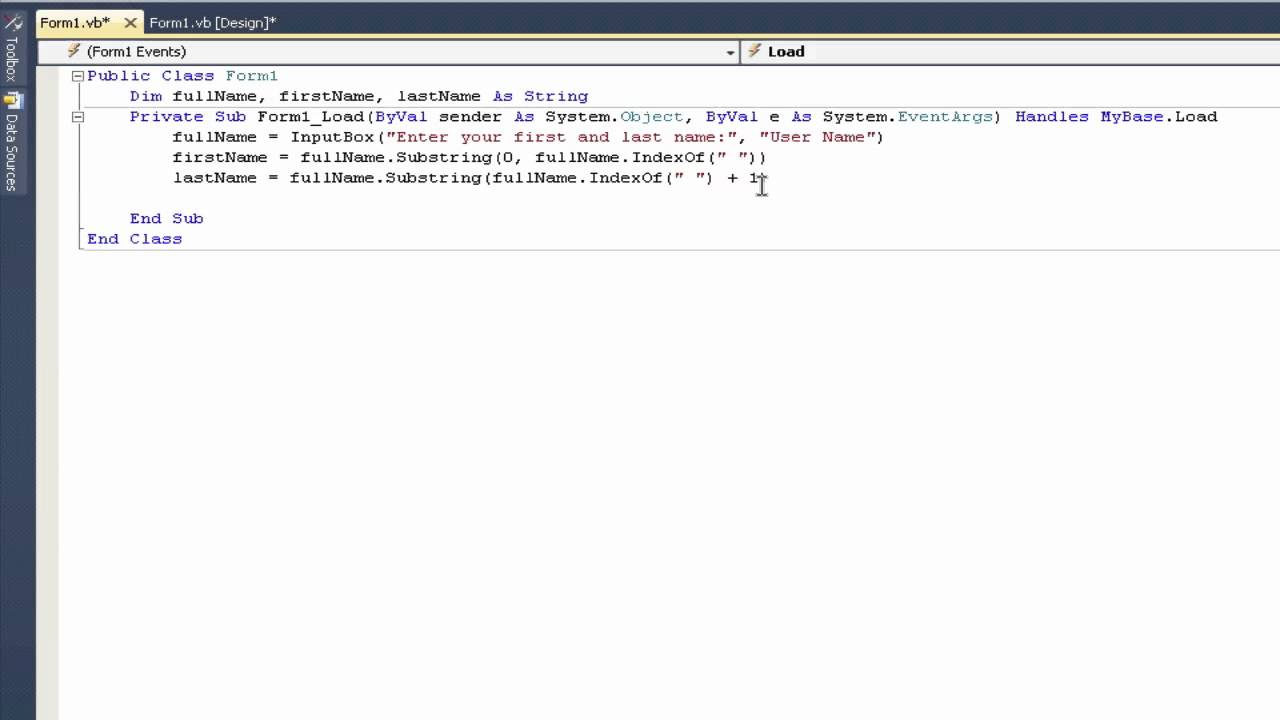Click Handles MyBase.Load in the signature
The height and width of the screenshot is (720, 1280).
(x=1116, y=117)
